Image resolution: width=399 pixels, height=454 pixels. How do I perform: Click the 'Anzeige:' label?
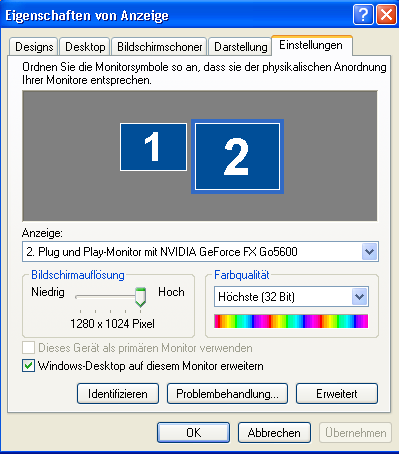42,233
